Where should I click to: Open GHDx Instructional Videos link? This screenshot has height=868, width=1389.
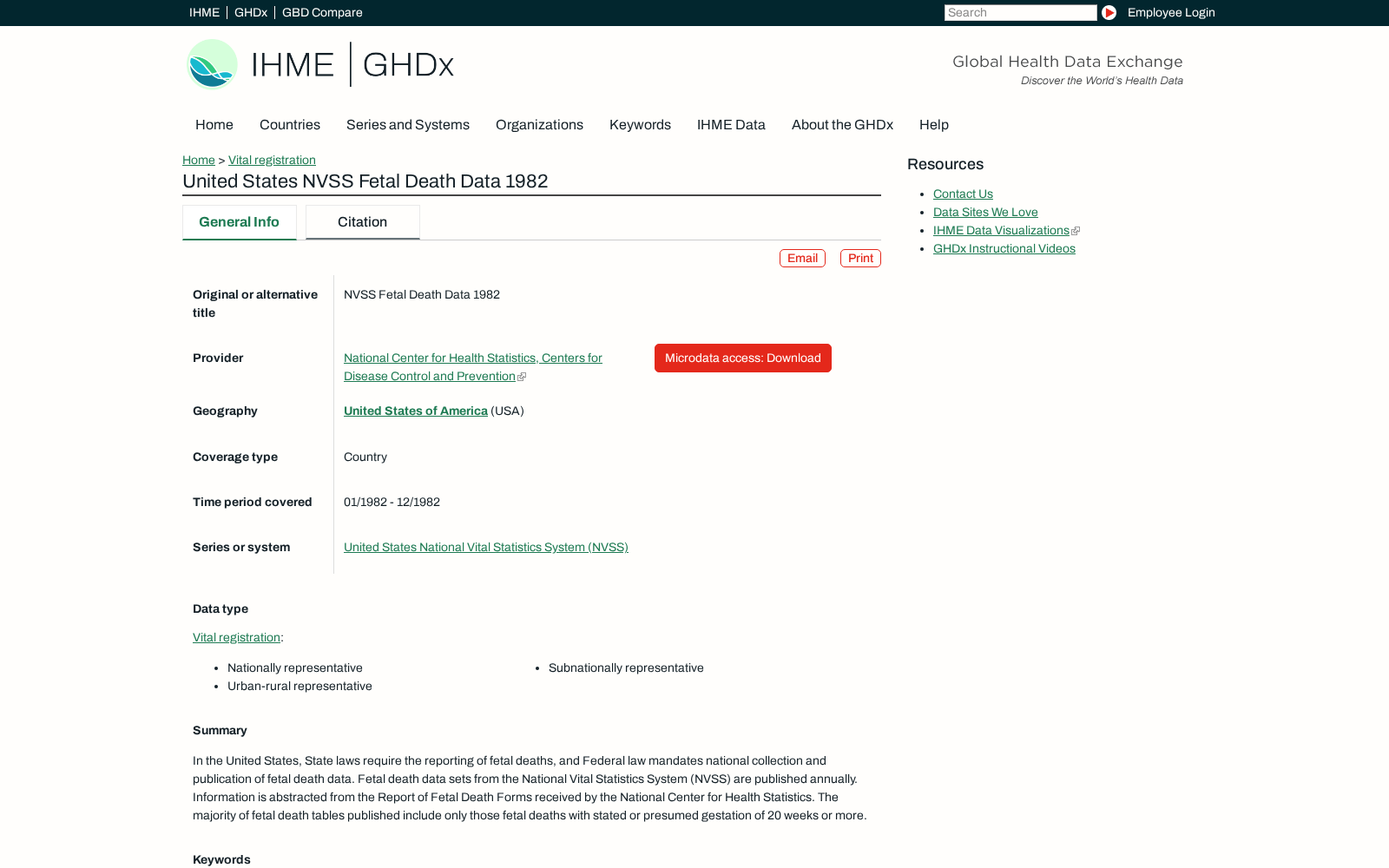click(1004, 249)
